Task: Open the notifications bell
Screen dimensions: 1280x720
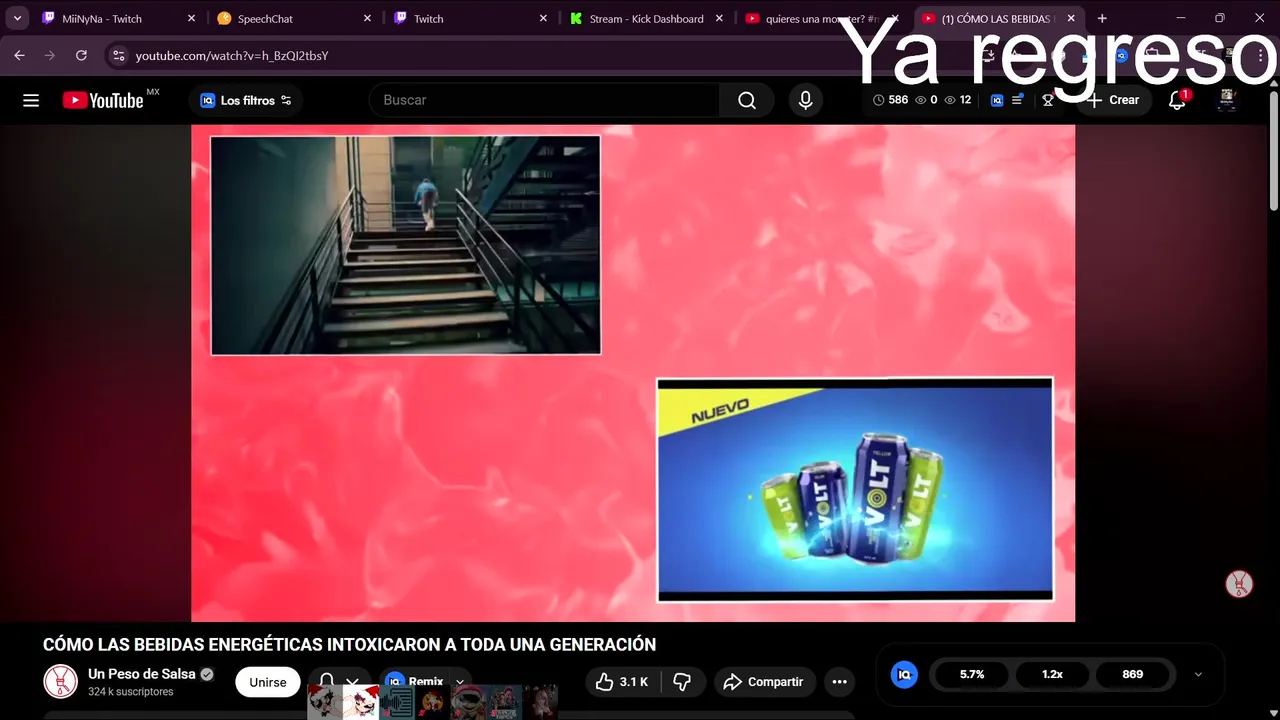Action: pos(1177,100)
